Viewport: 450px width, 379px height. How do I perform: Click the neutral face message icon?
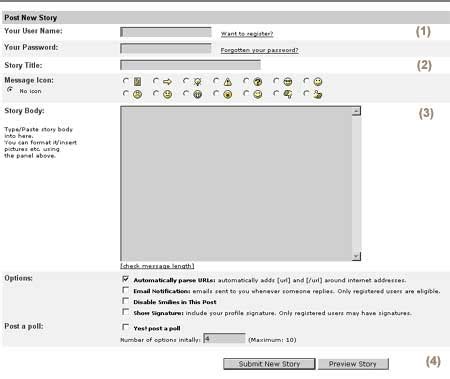tap(167, 95)
